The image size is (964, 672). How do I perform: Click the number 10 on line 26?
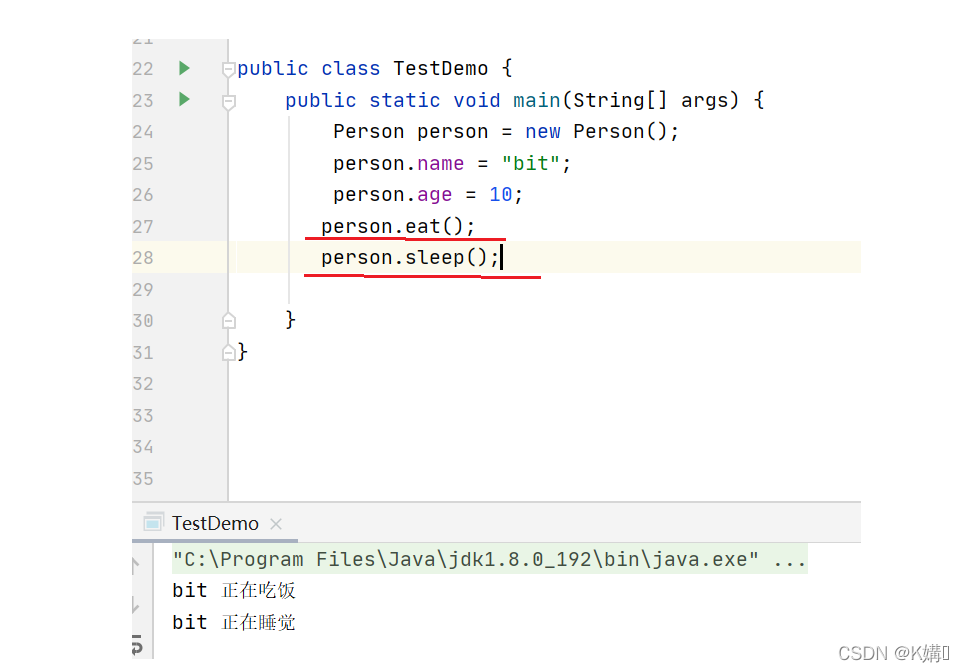pyautogui.click(x=500, y=195)
